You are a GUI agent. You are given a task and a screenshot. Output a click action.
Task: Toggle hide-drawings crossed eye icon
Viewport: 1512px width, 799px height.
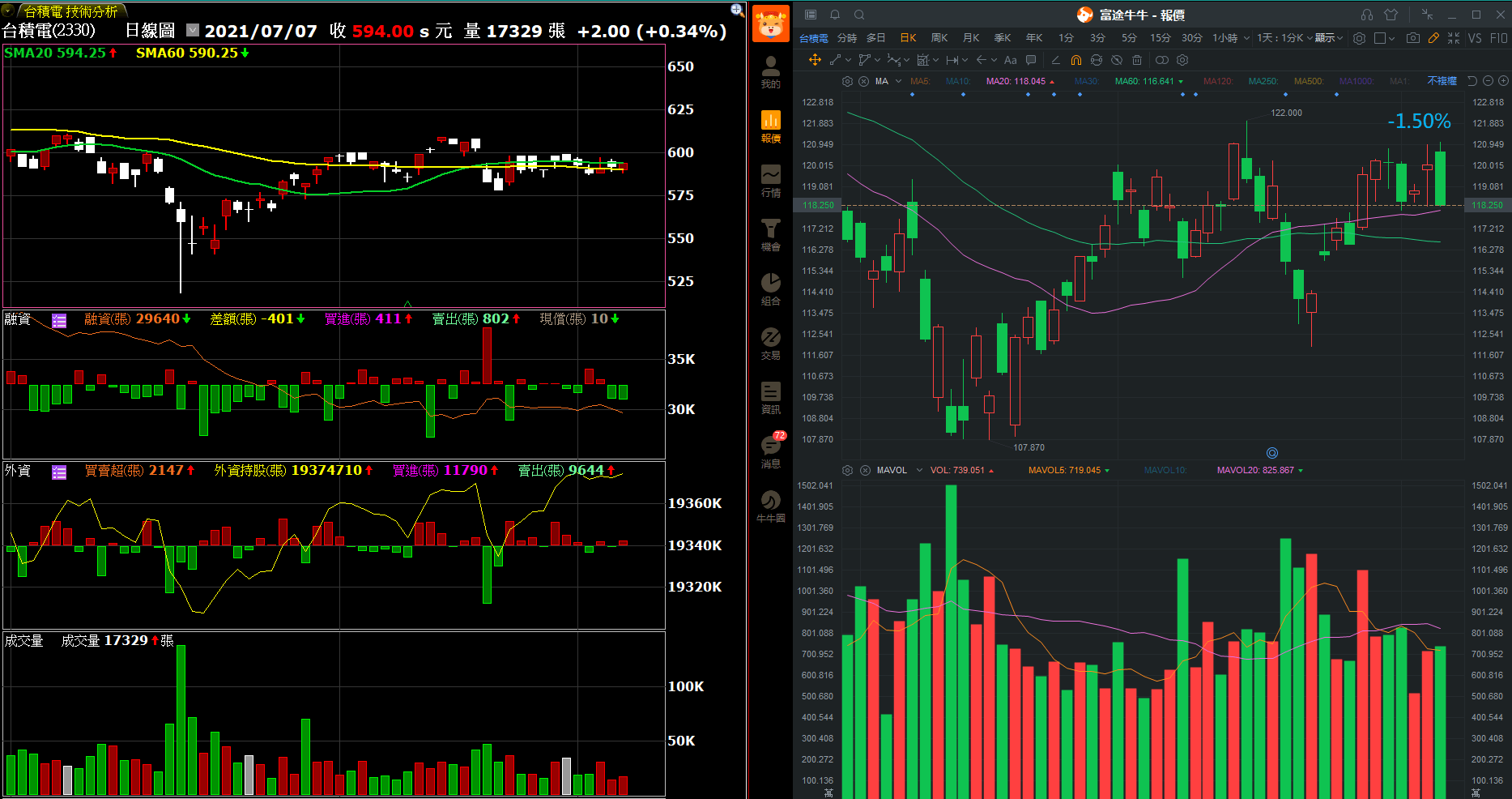tap(1117, 60)
